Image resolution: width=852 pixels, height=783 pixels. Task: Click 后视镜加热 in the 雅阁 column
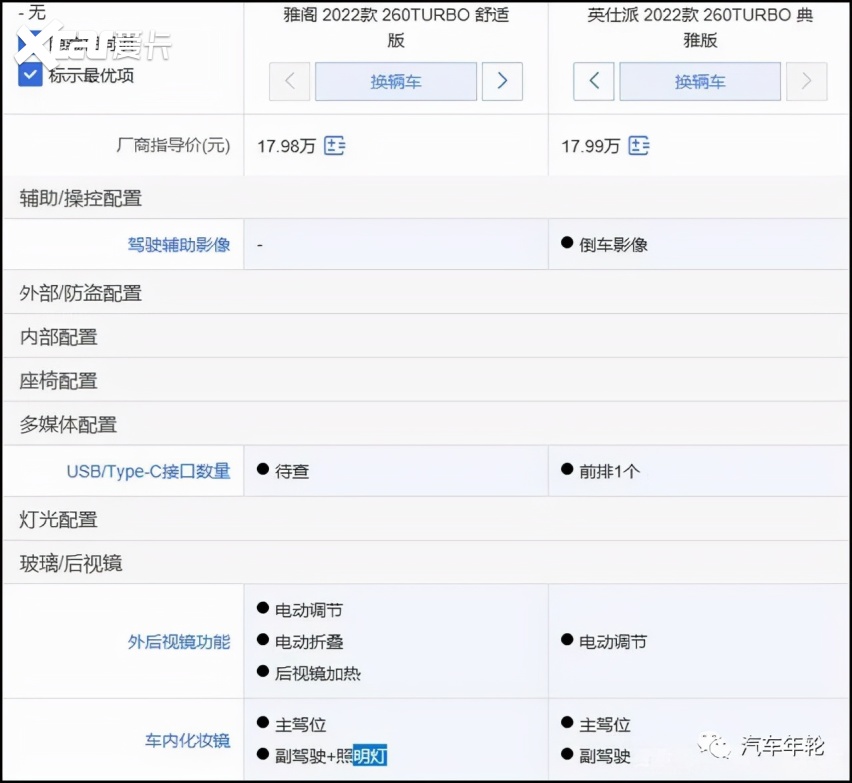coord(317,673)
